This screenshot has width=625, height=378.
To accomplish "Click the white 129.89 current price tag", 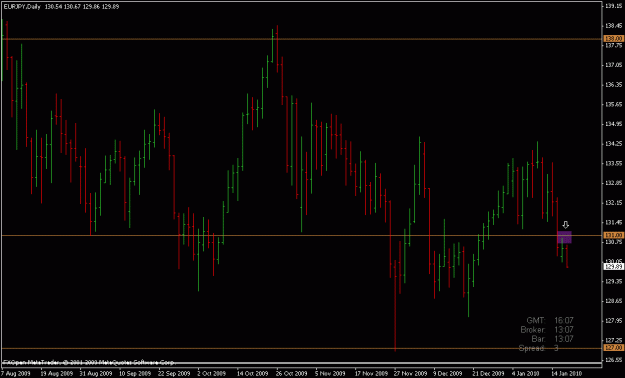I will (614, 266).
